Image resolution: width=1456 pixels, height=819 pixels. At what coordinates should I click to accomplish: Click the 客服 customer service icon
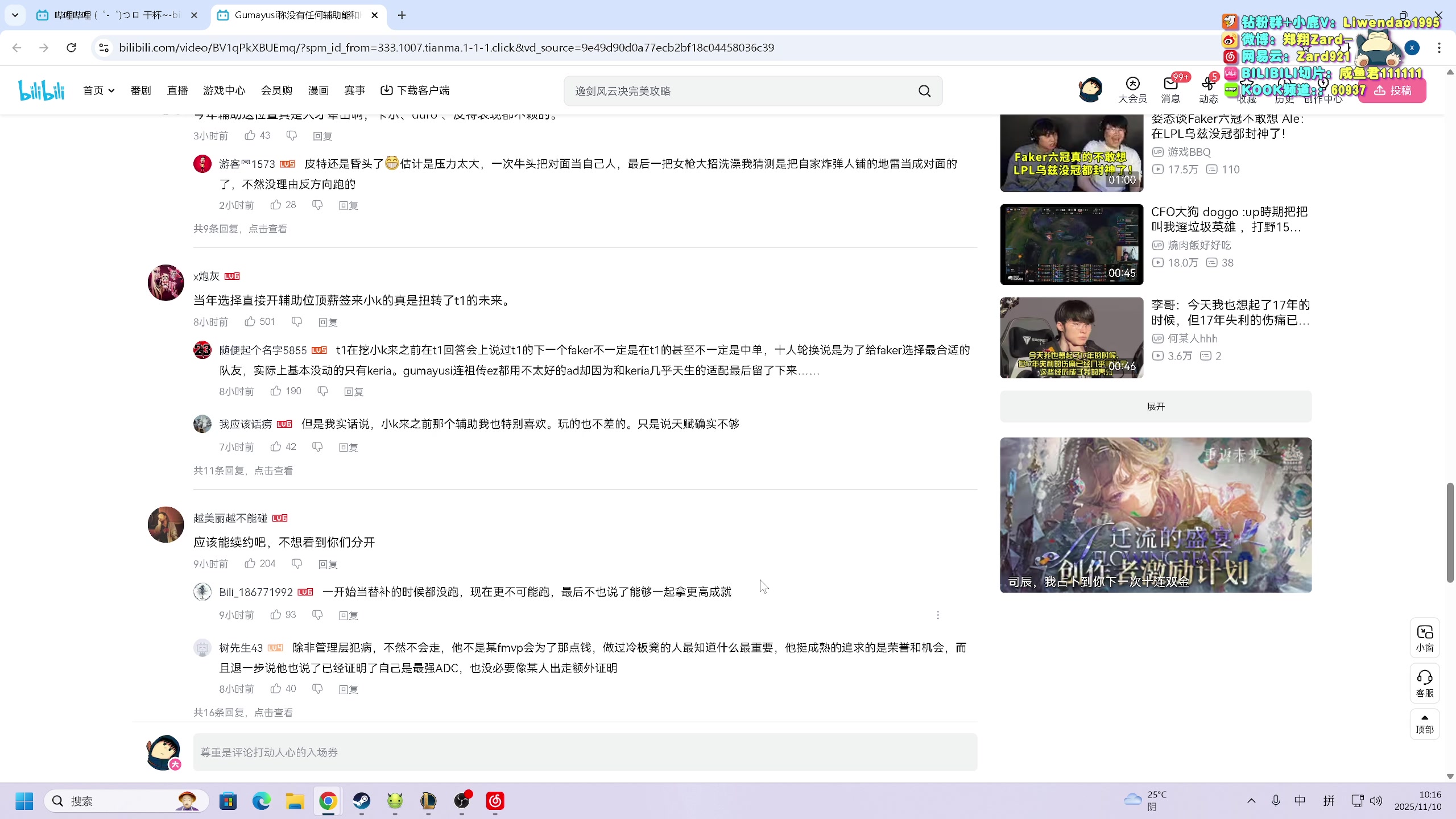(1425, 682)
